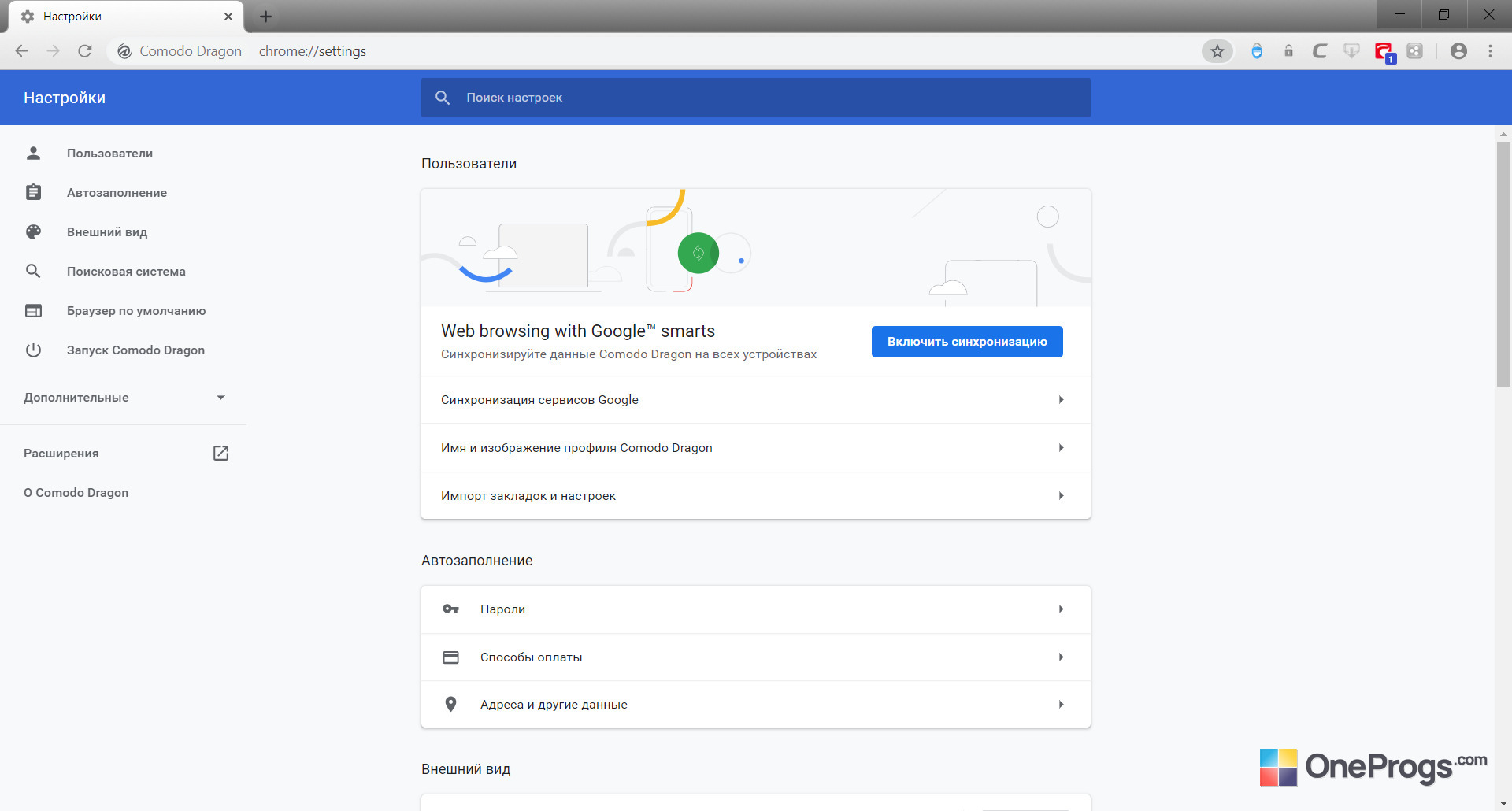Click the key icon in Пароли row
This screenshot has height=811, width=1512.
(450, 609)
